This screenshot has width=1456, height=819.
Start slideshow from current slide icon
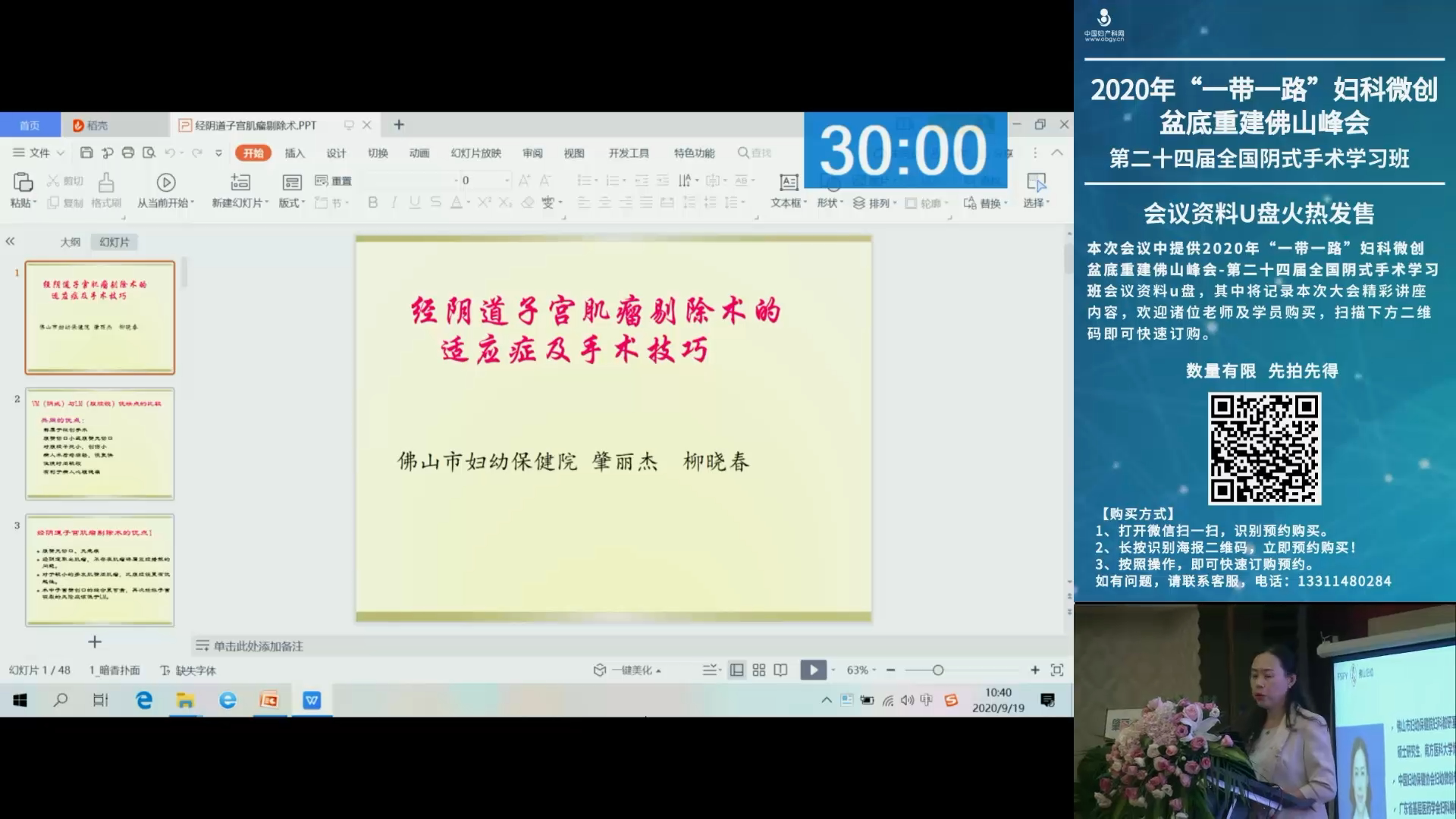coord(166,182)
